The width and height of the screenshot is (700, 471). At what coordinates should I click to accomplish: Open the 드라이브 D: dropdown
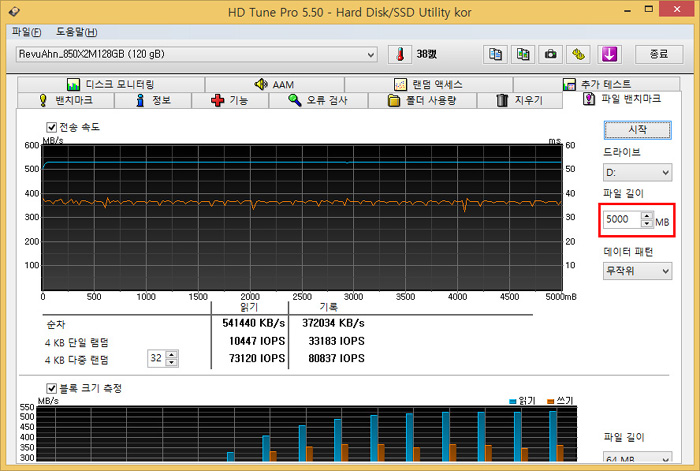click(x=637, y=172)
